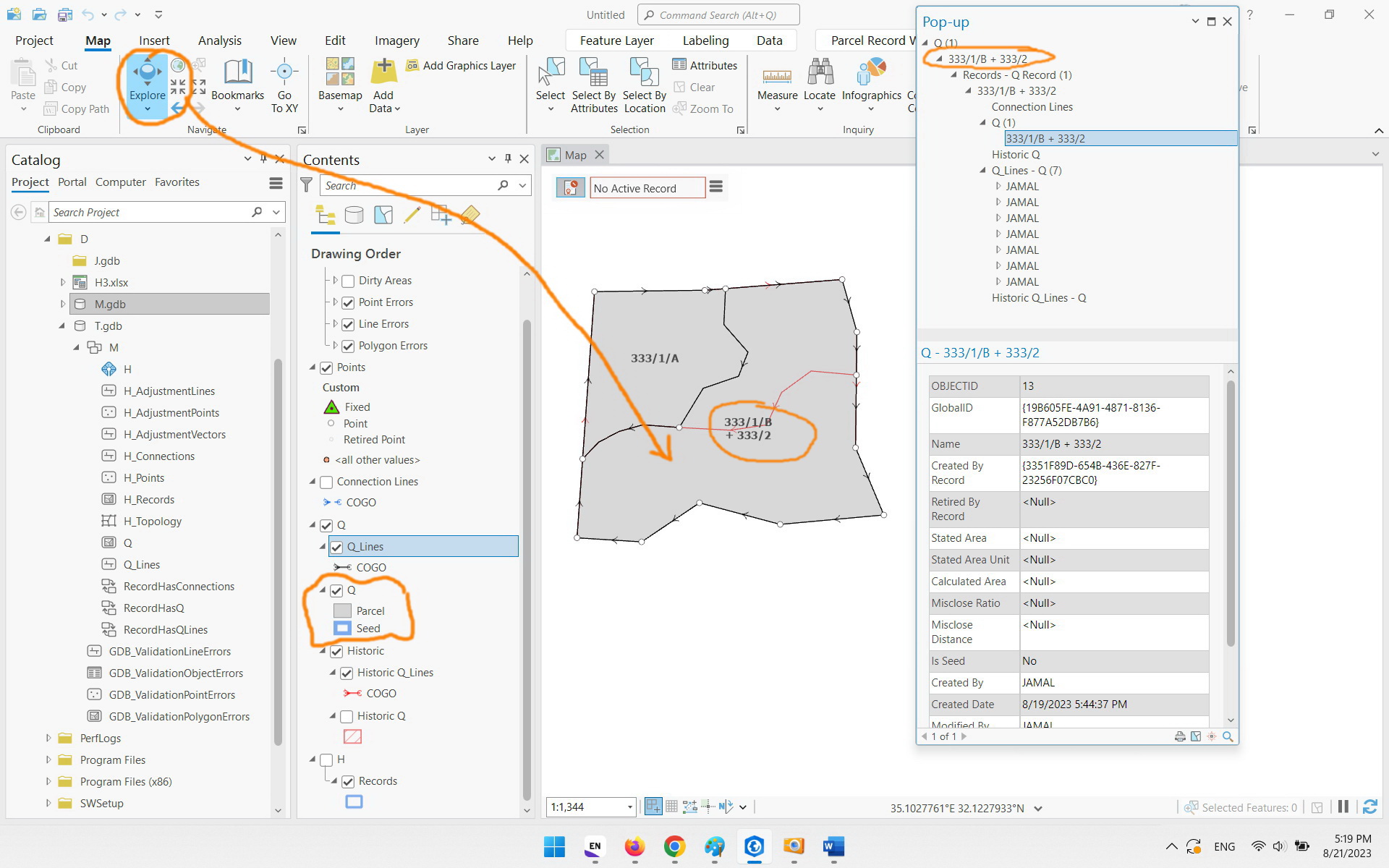Click the Seed symbol swatch under Q
The width and height of the screenshot is (1389, 868).
coord(341,628)
